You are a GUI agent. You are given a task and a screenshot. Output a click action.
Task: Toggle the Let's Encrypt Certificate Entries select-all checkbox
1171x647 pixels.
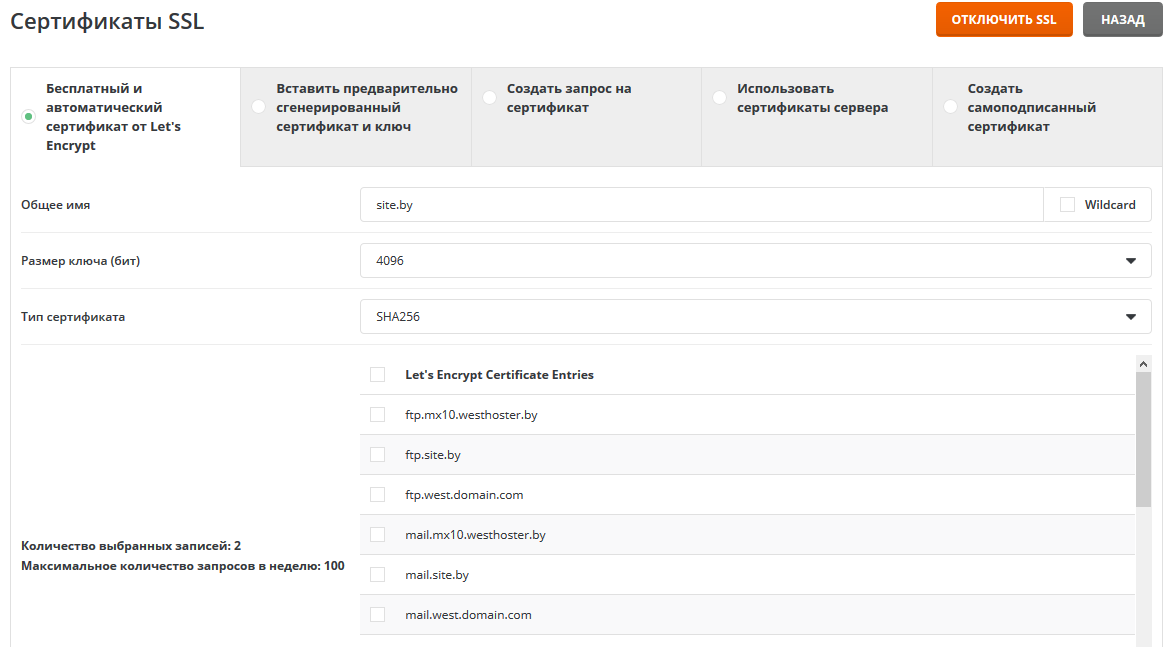[x=377, y=375]
